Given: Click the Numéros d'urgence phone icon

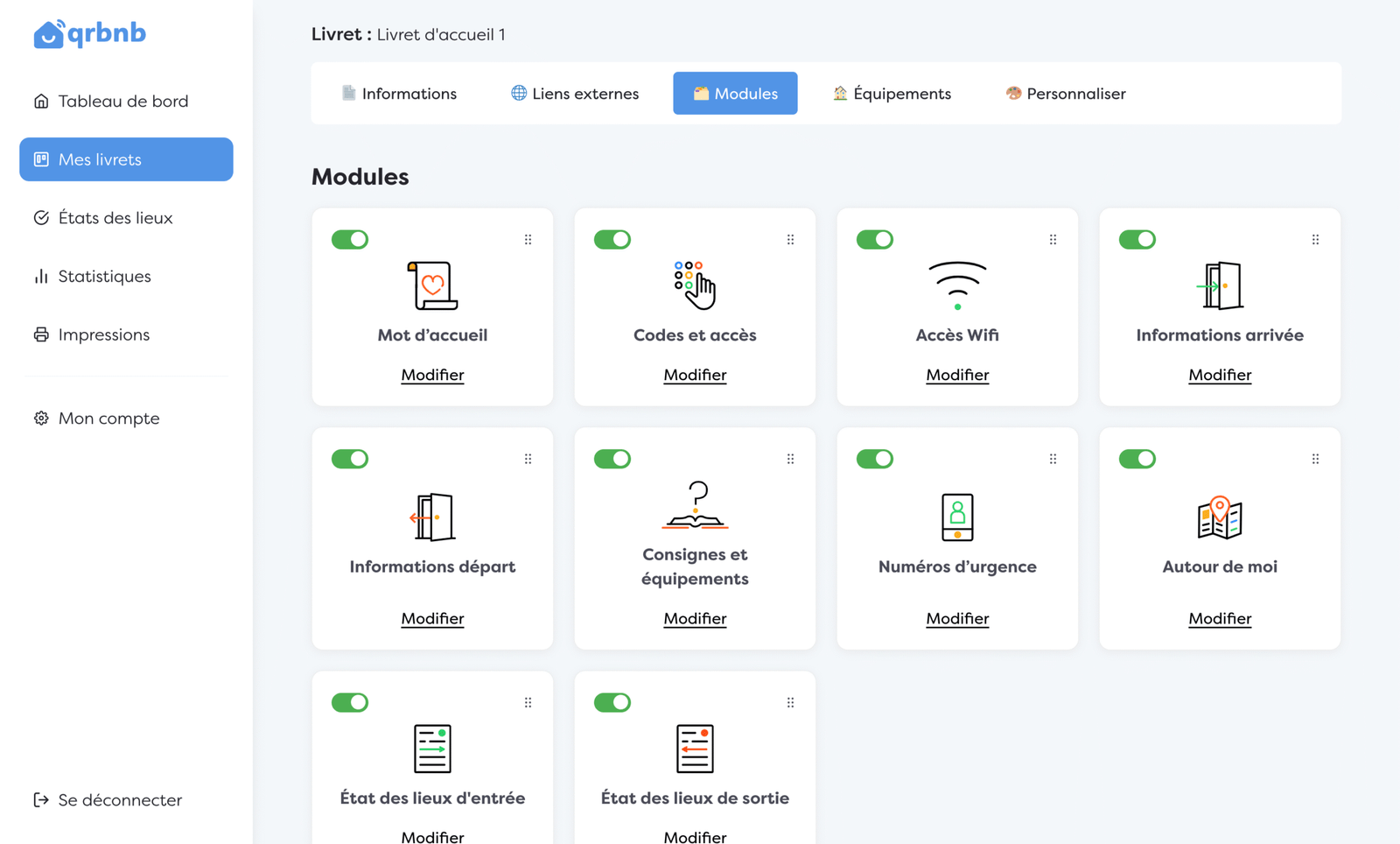Looking at the screenshot, I should point(957,517).
